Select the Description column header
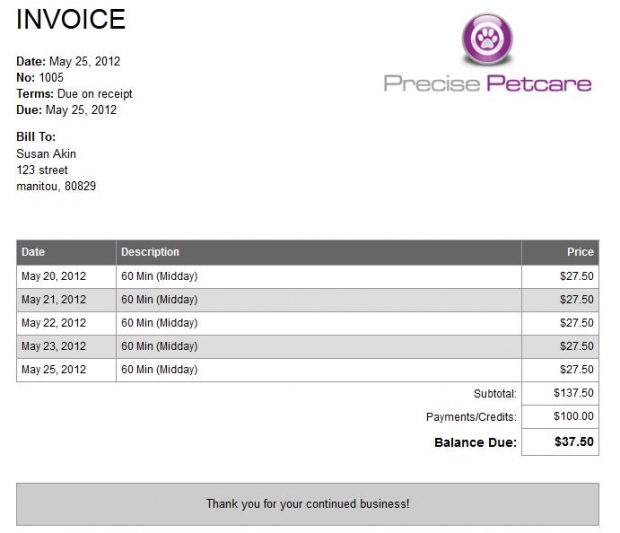 point(319,252)
